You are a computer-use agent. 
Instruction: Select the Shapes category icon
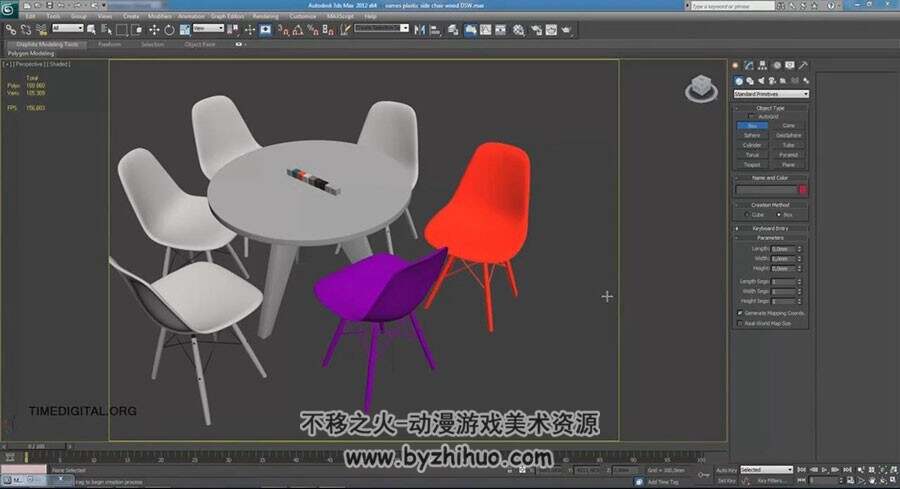(x=750, y=81)
